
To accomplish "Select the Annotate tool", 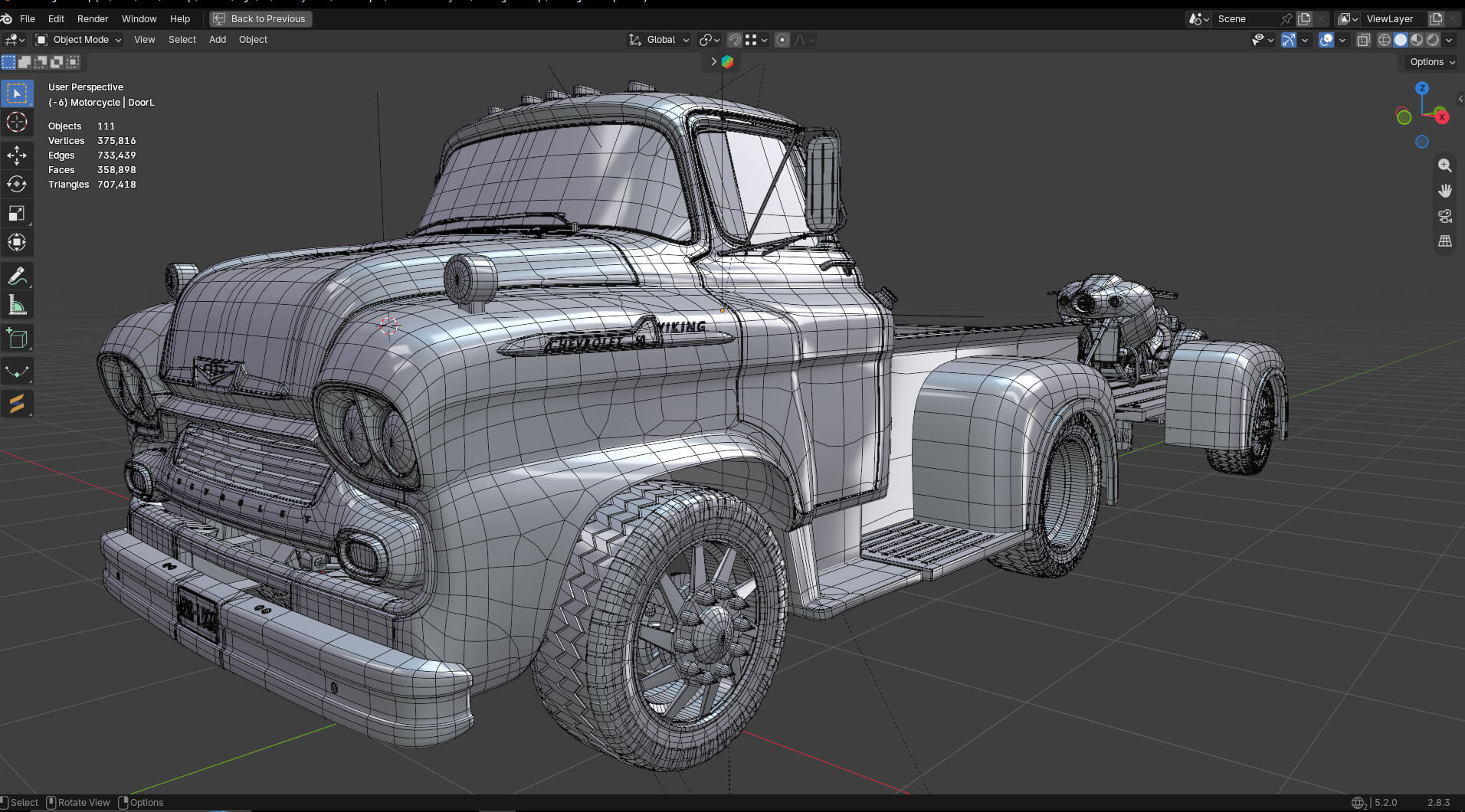I will pos(17,277).
